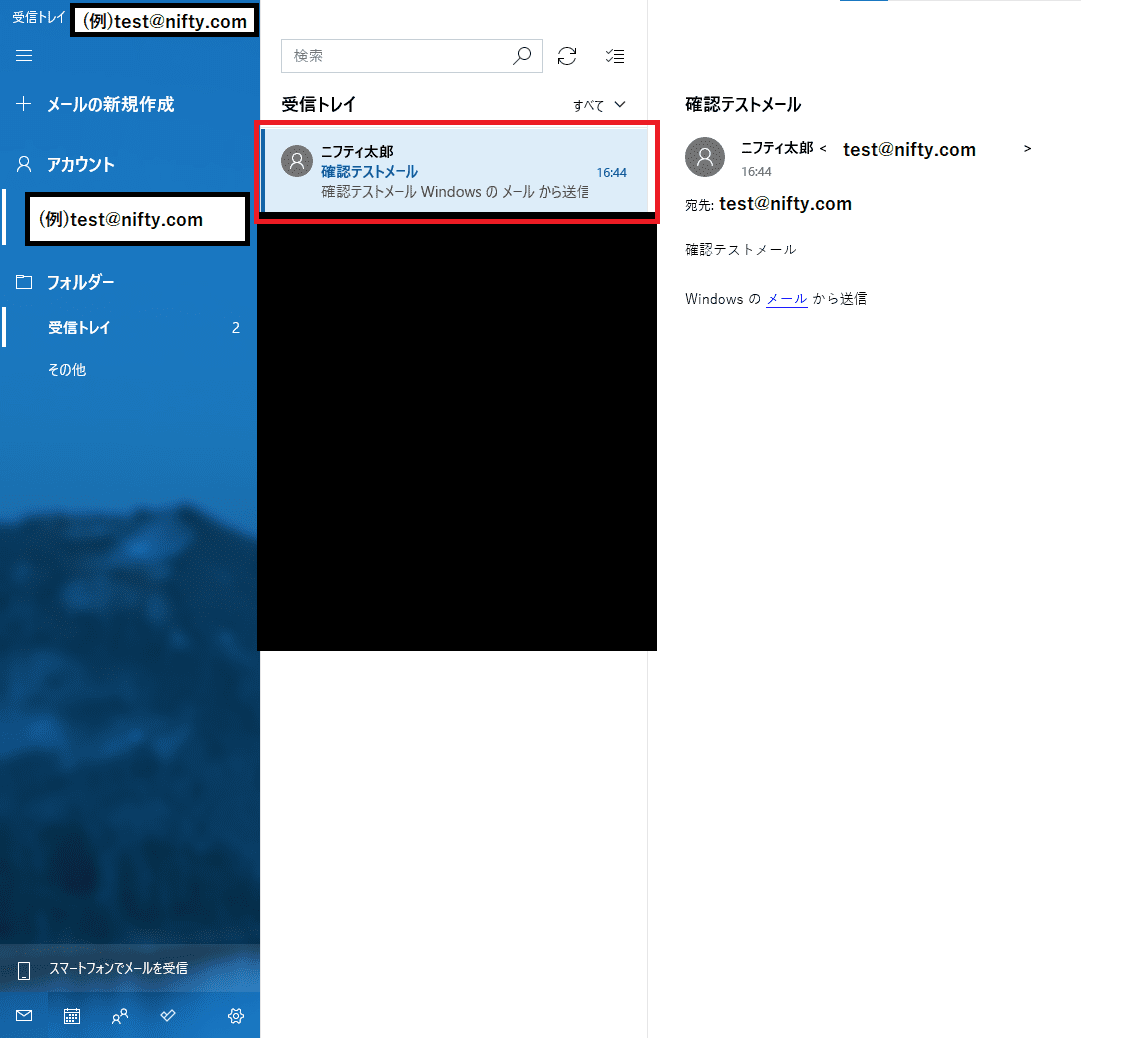Select the 受信トレイ folder

point(80,328)
